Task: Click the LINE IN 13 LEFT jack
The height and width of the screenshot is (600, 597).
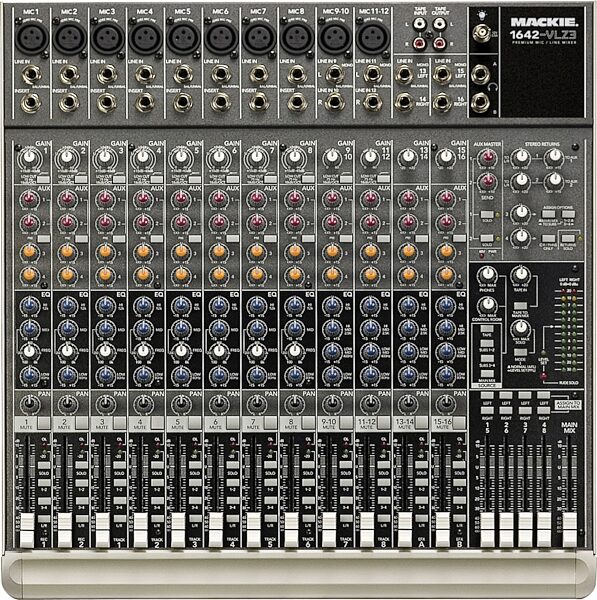Action: pyautogui.click(x=404, y=74)
